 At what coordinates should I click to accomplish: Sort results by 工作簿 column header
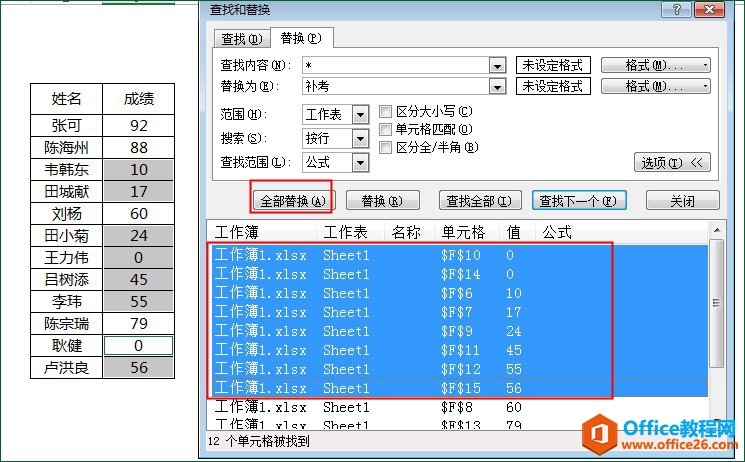263,232
